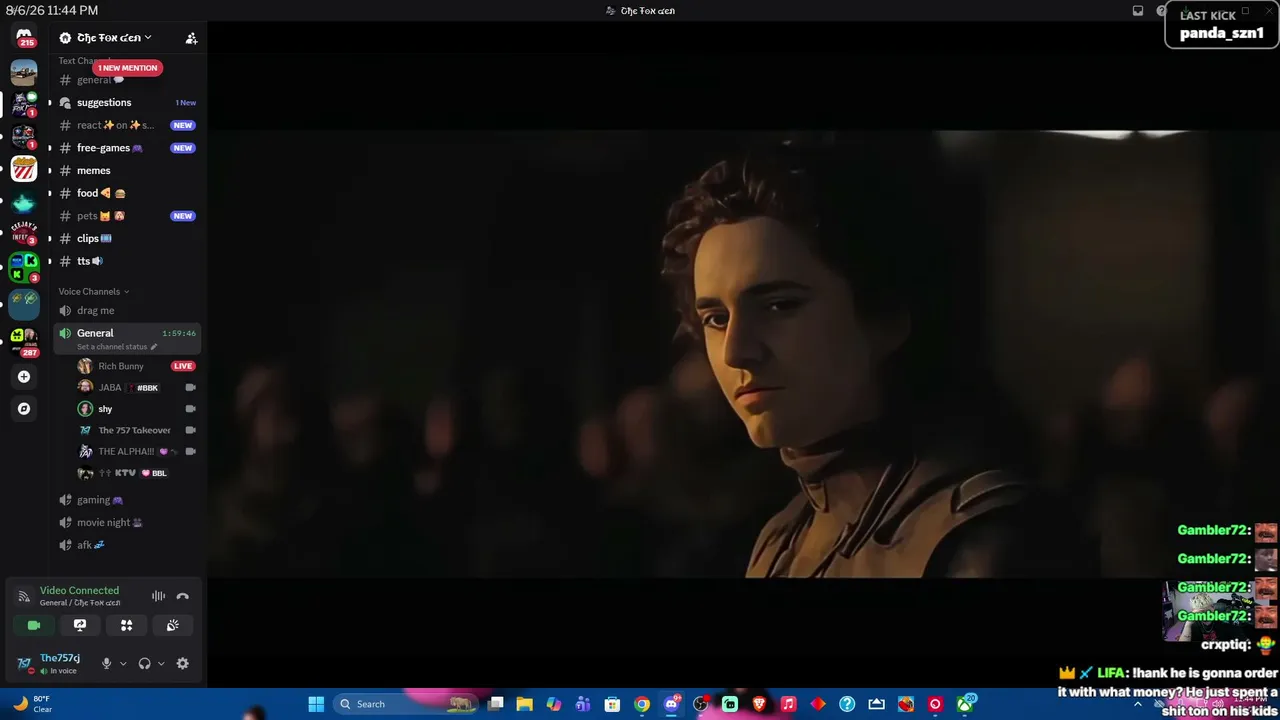Image resolution: width=1280 pixels, height=720 pixels.
Task: Open connection info via Video Connected text
Action: (79, 591)
